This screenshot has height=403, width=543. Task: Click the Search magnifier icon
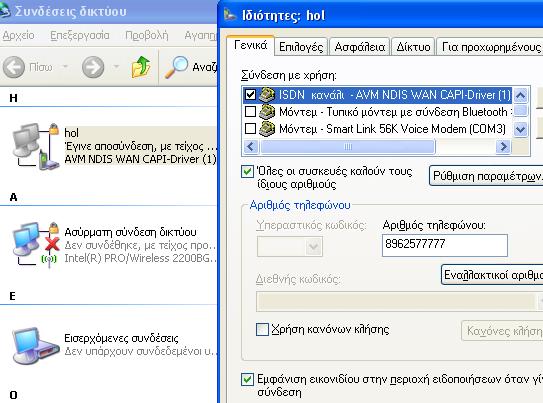(176, 66)
